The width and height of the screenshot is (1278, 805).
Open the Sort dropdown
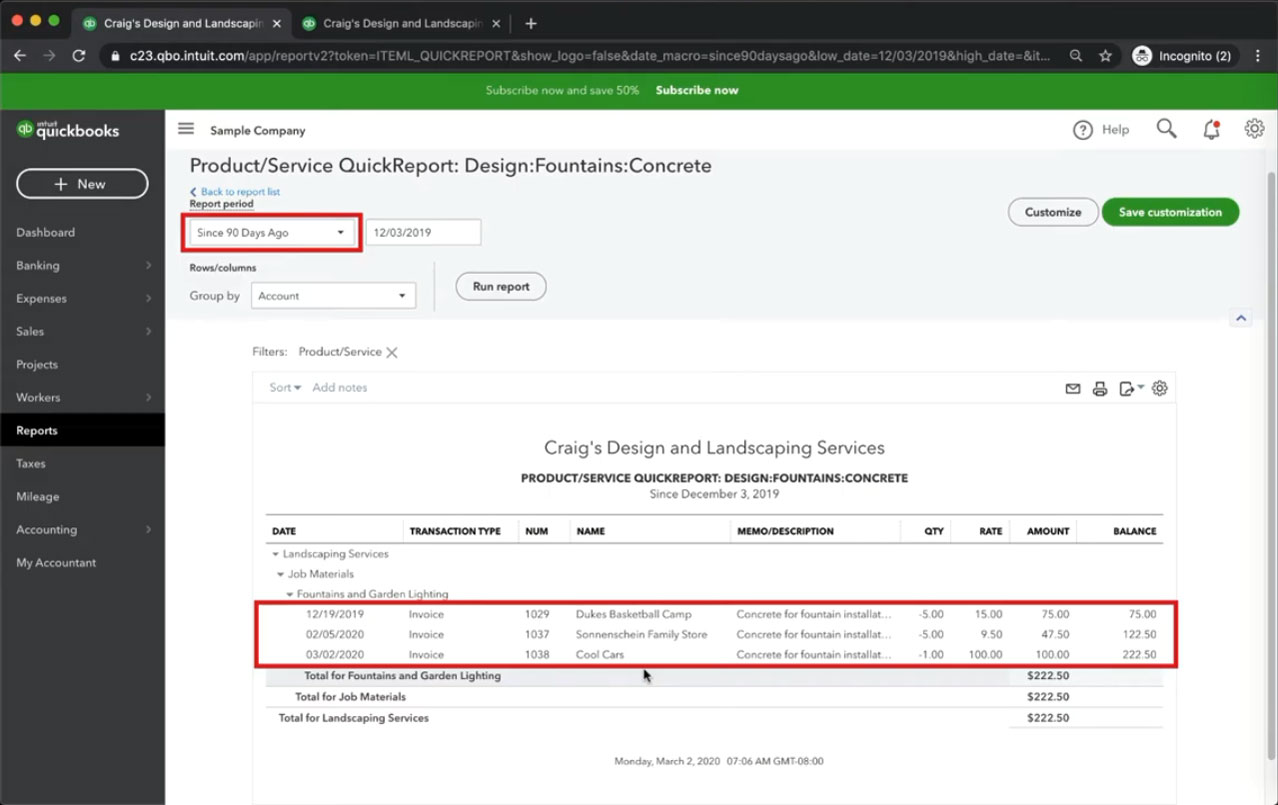285,387
